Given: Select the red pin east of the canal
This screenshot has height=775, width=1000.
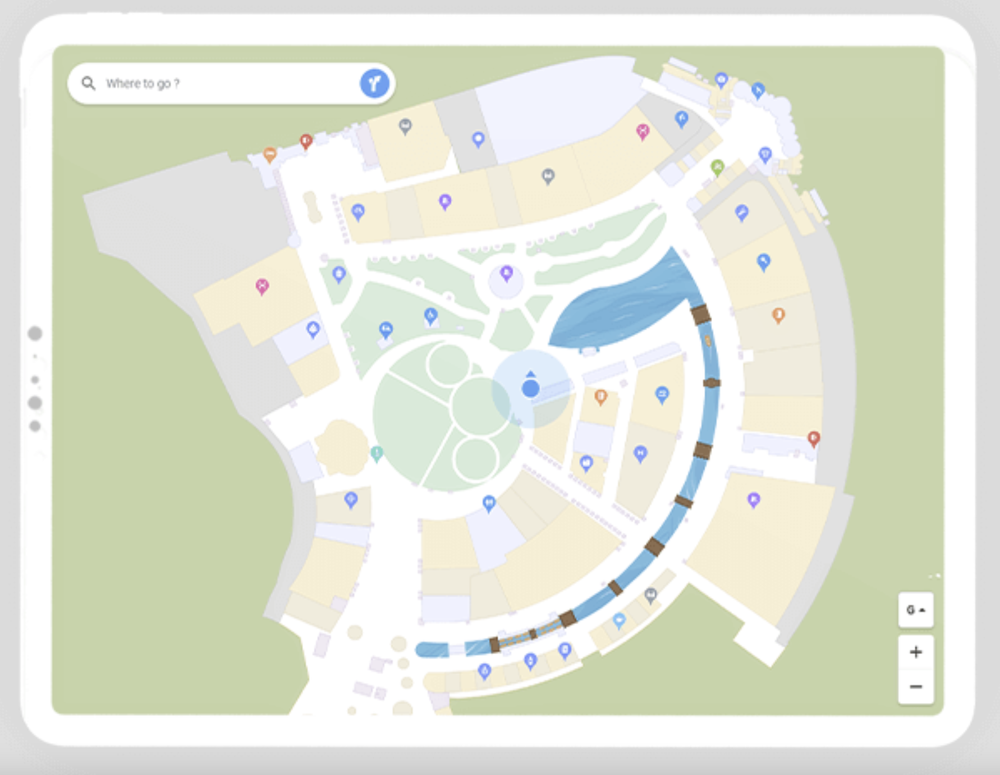Looking at the screenshot, I should [x=814, y=439].
